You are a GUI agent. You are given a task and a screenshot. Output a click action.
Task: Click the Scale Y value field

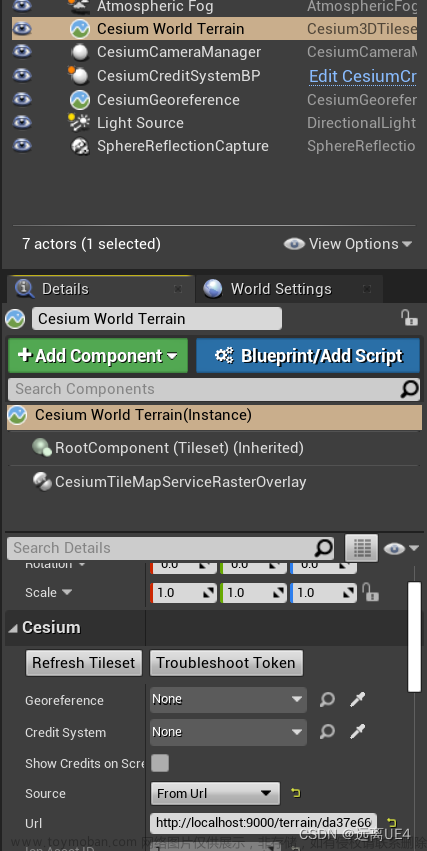(253, 593)
